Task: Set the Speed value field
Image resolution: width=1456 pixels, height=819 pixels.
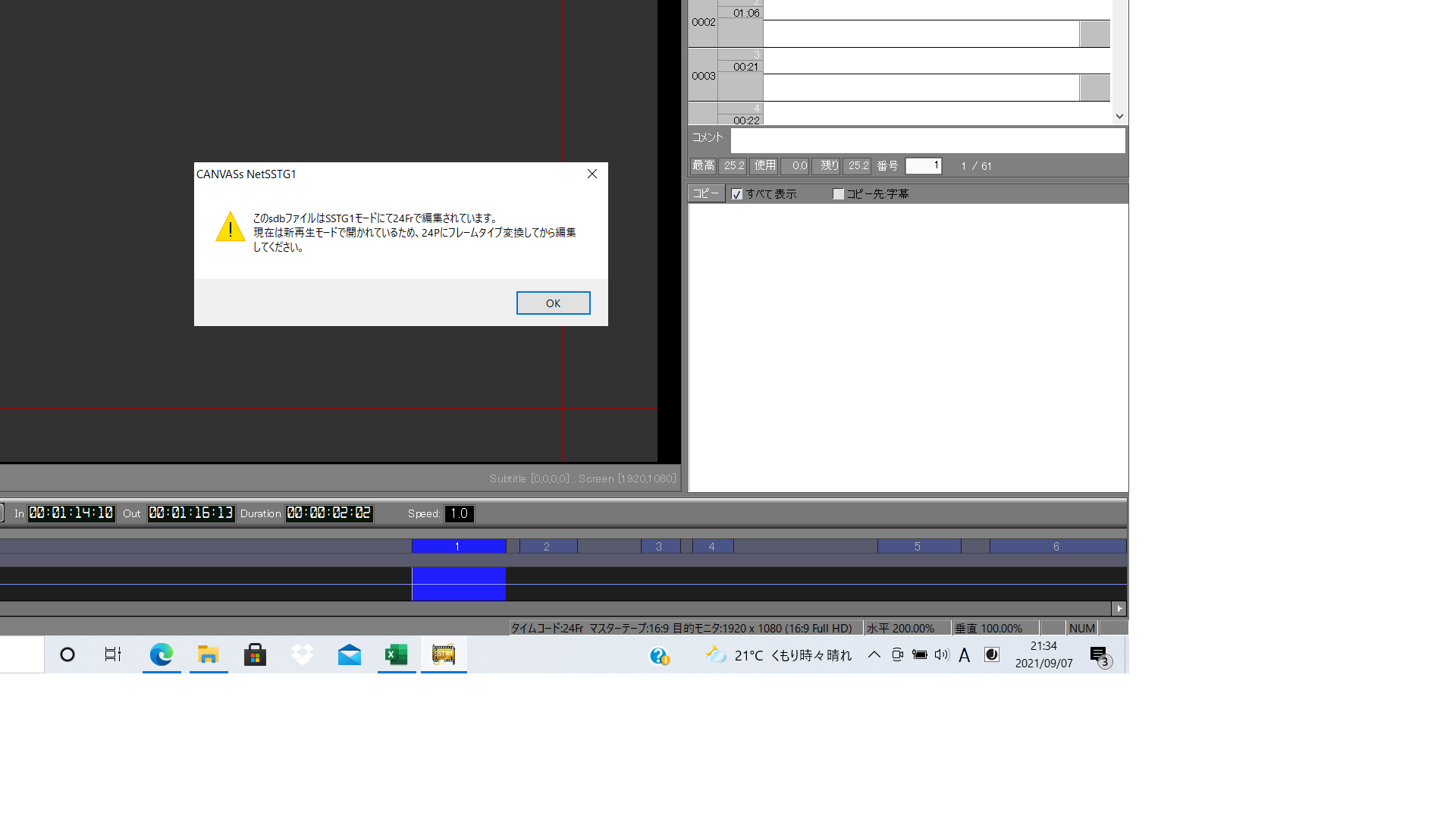Action: (459, 514)
